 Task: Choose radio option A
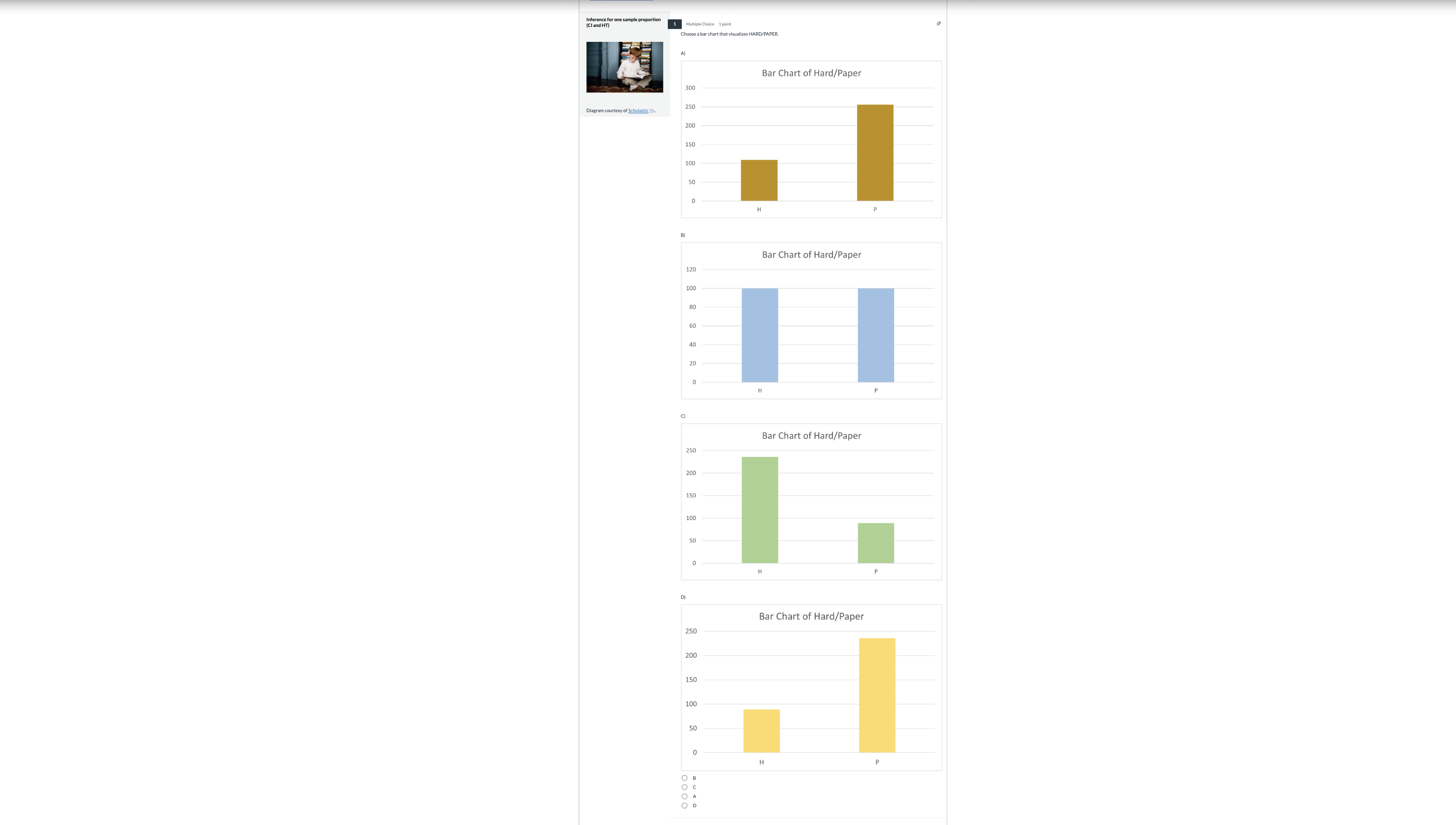point(684,796)
